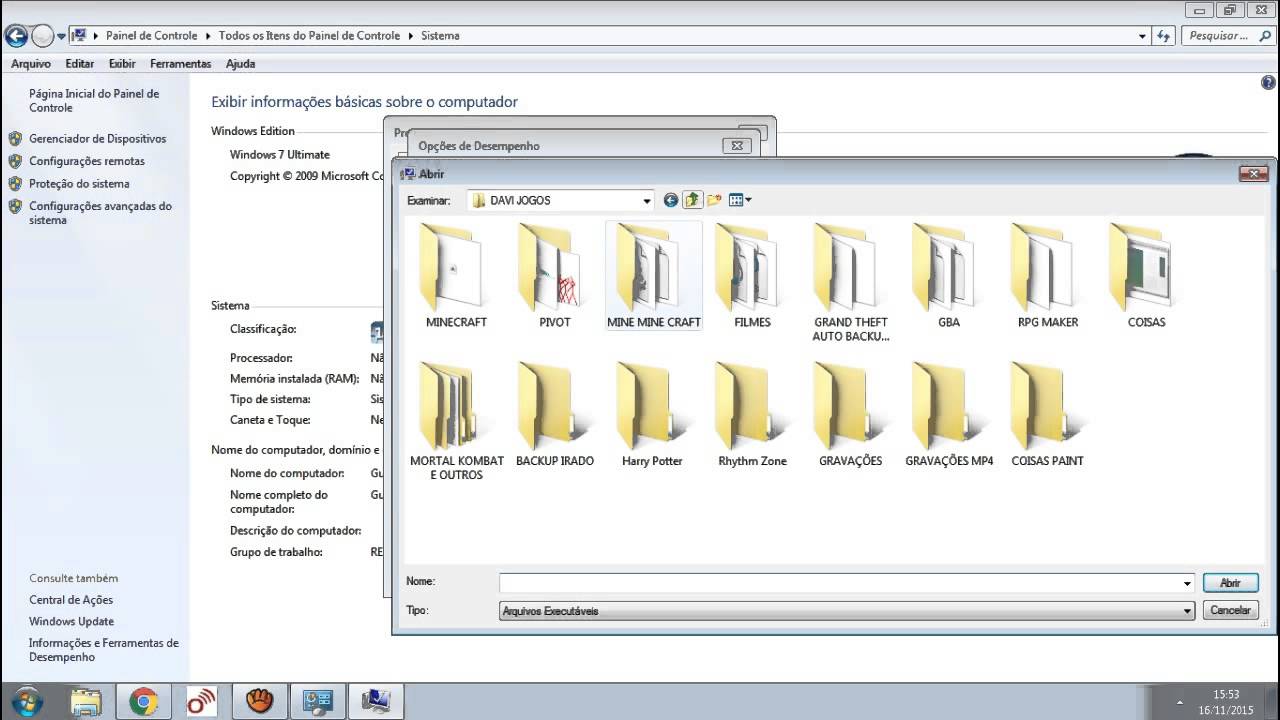Screen dimensions: 1280x720
Task: Open the GRAND THEFT AUTO BACKU... folder
Action: click(x=850, y=282)
